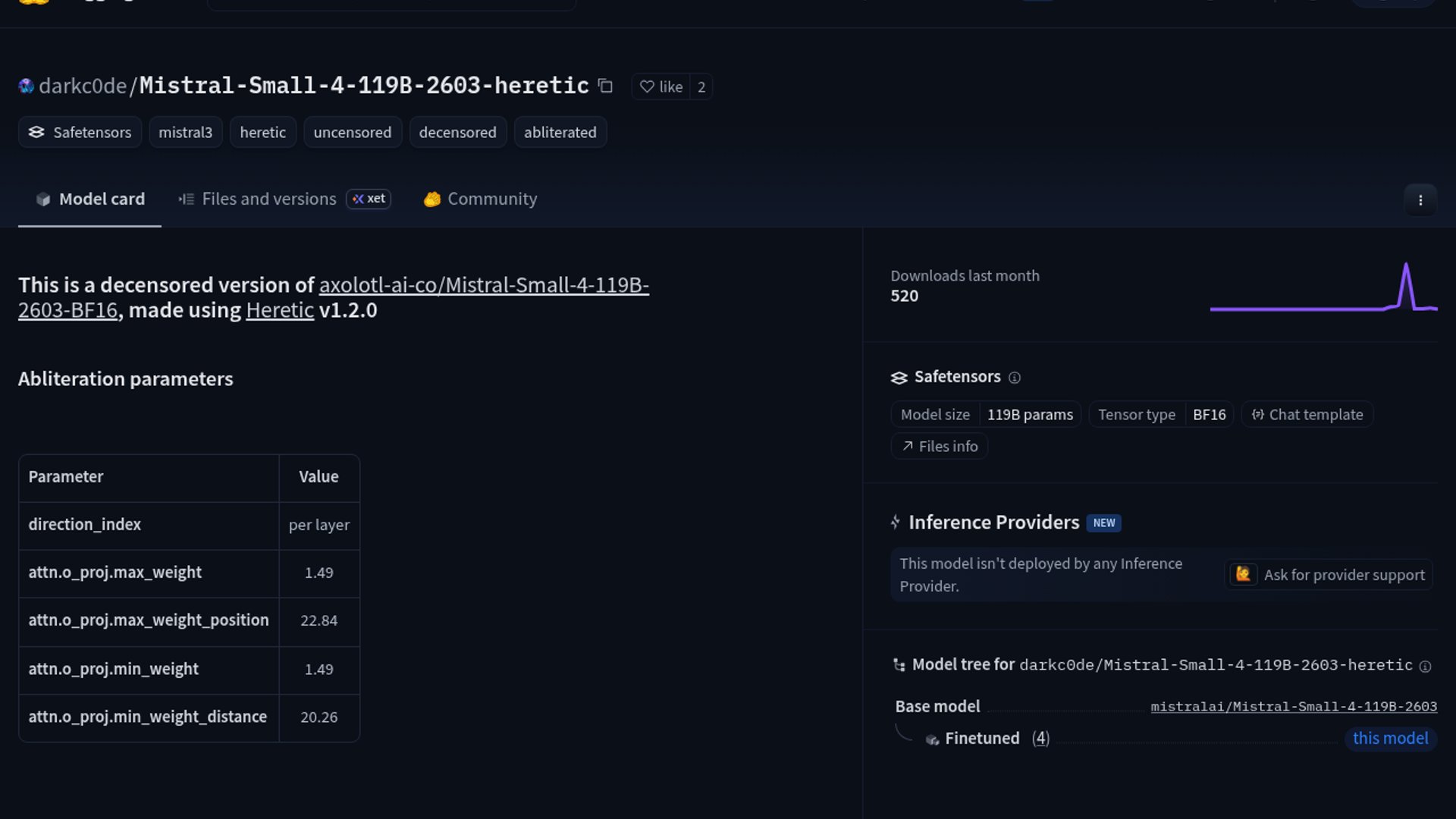Filter by the abliterated tag
The width and height of the screenshot is (1456, 819).
[x=560, y=132]
